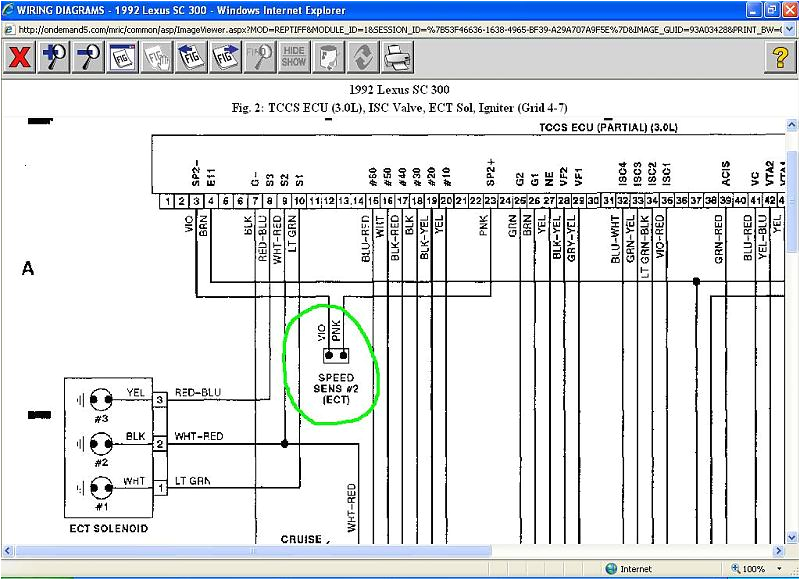Select the Zoom In magnifier tool
Image resolution: width=800 pixels, height=580 pixels.
[55, 57]
